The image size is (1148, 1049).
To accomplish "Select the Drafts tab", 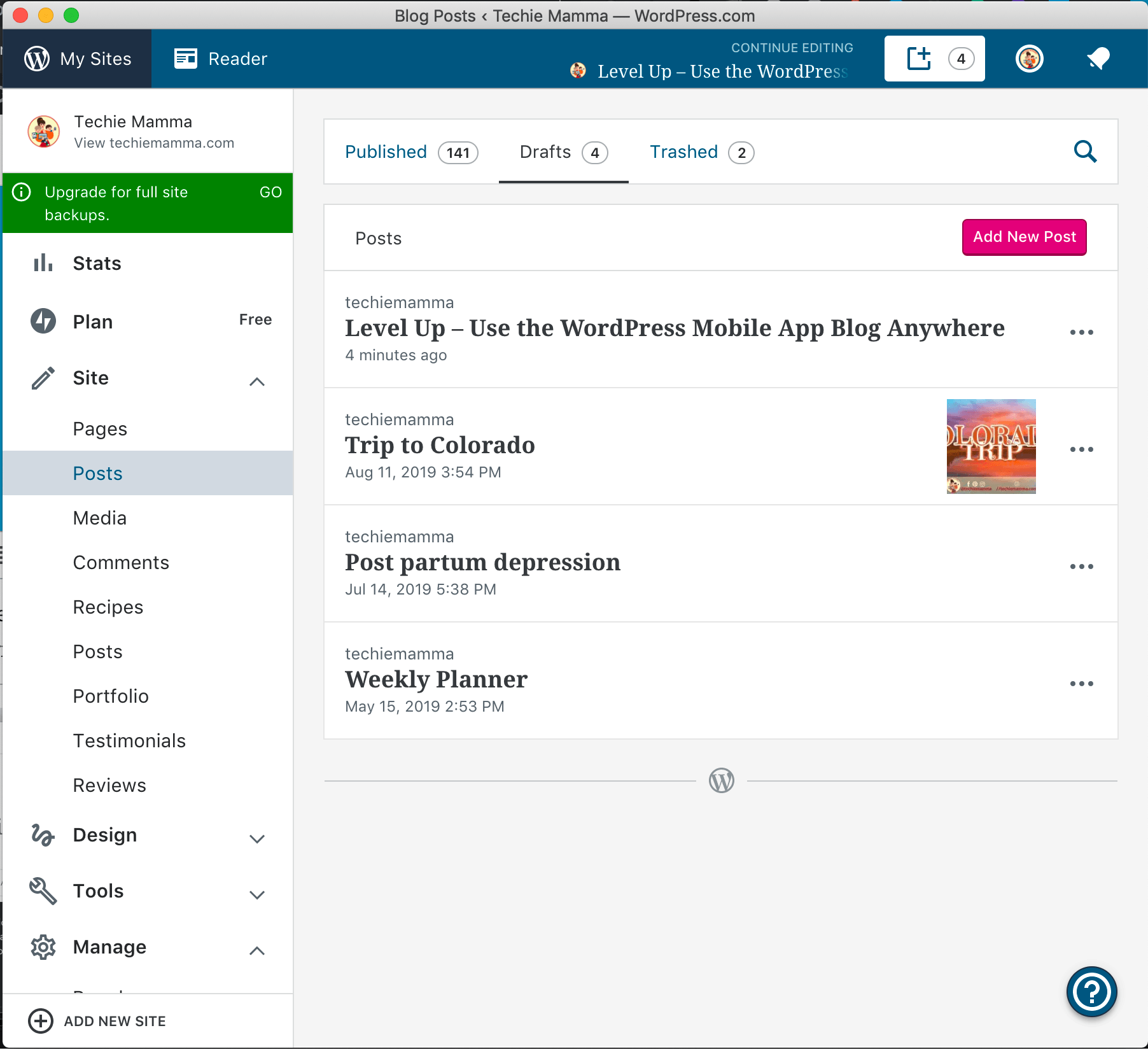I will point(564,152).
